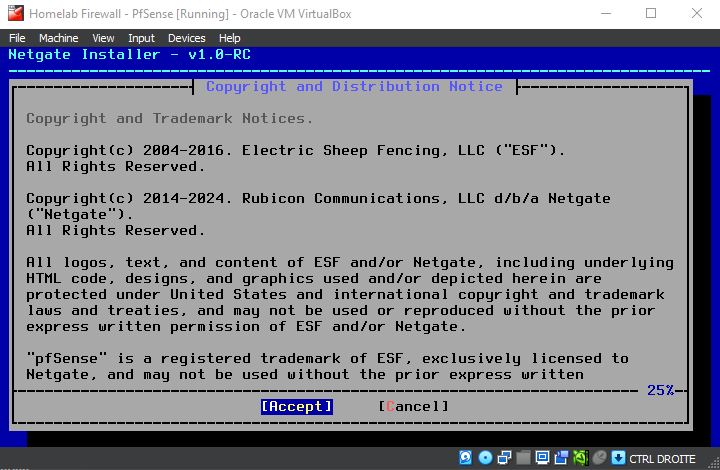Open the View menu
This screenshot has height=470, width=720.
[103, 38]
